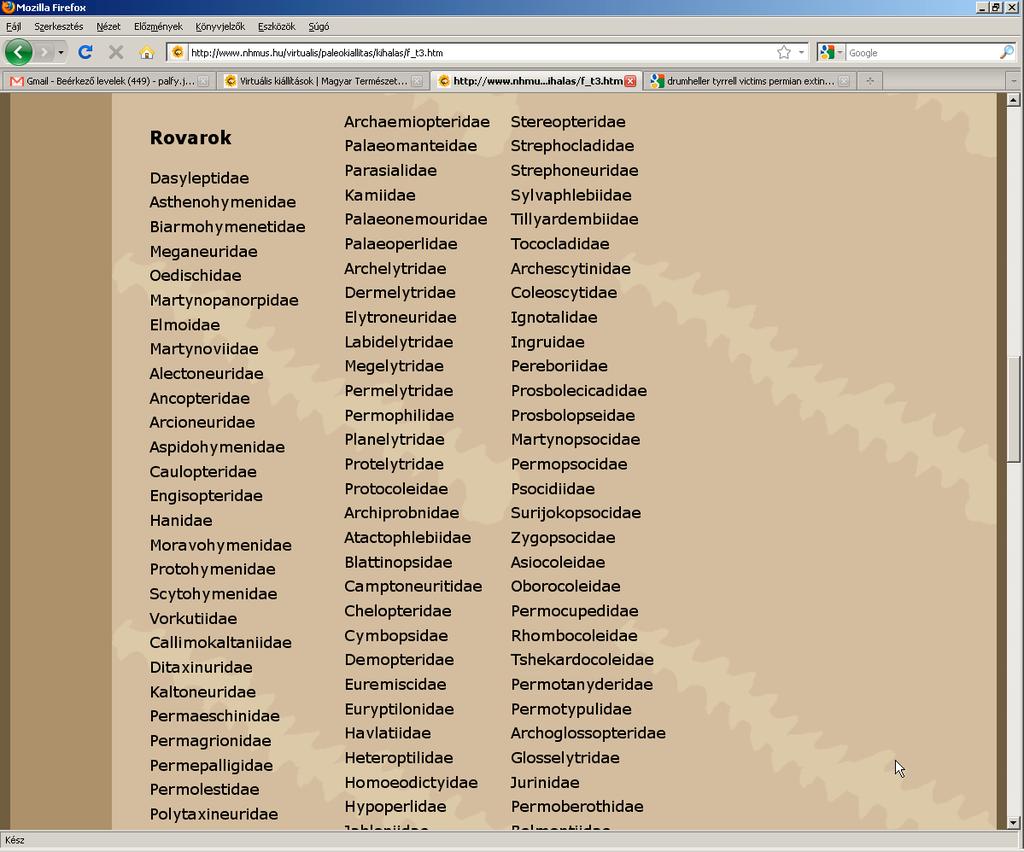Screen dimensions: 1024x852
Task: Click the Hanidae entry
Action: [181, 520]
